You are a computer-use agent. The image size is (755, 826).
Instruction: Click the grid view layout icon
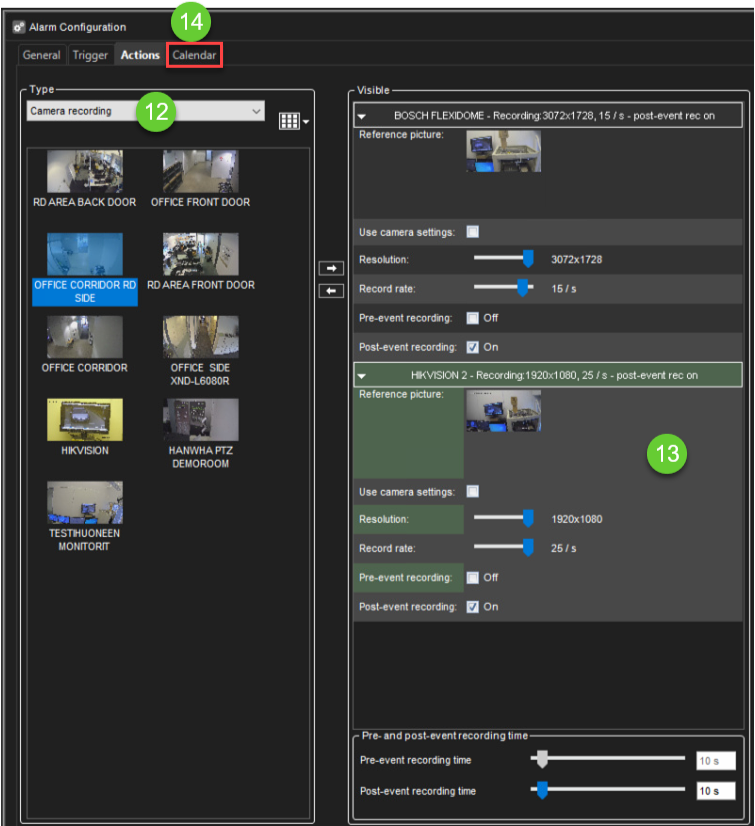tap(290, 121)
